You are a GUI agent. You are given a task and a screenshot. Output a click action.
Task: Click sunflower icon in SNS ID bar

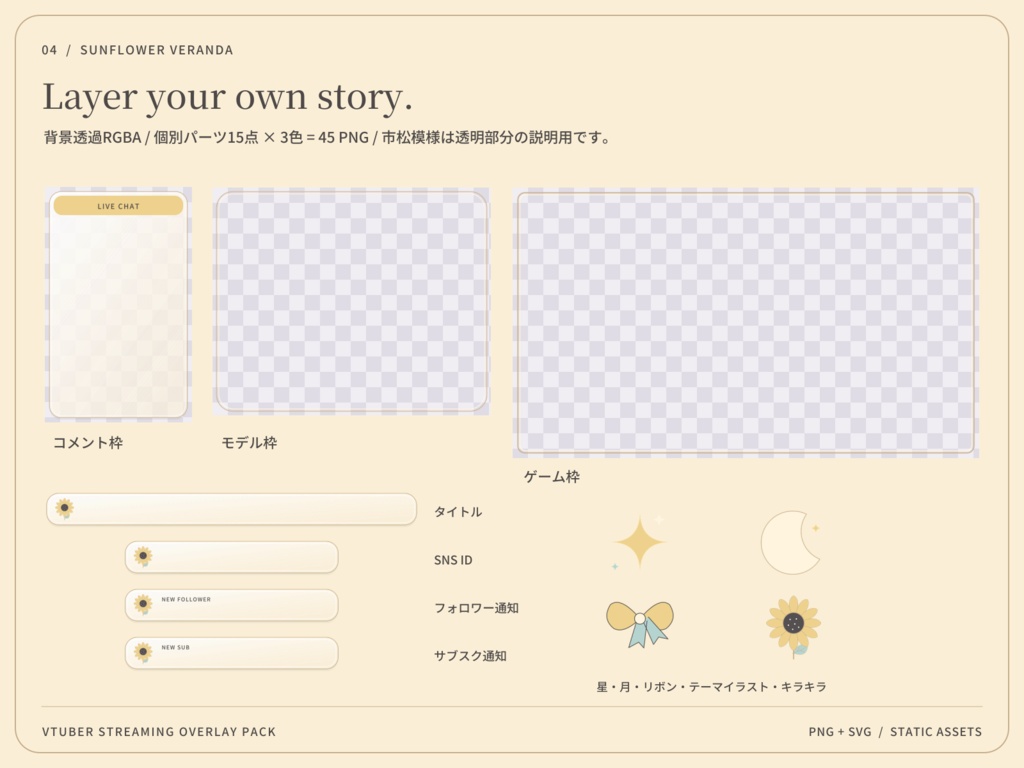[x=143, y=556]
